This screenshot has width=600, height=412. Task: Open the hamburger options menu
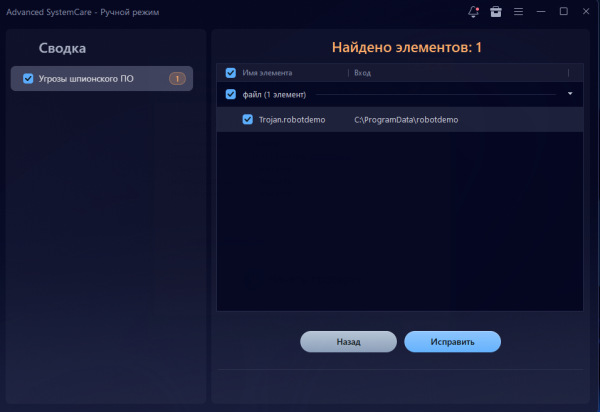(x=518, y=12)
